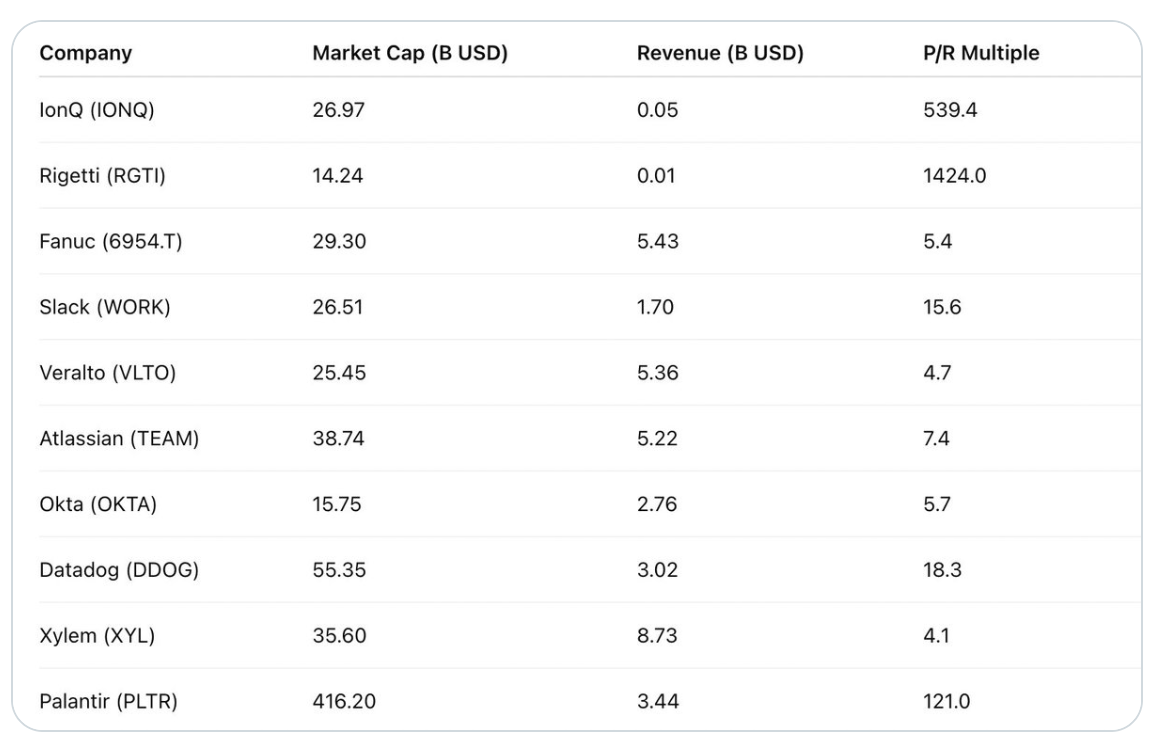Select the IonQ (IONQ) company cell
The width and height of the screenshot is (1162, 736).
[97, 111]
